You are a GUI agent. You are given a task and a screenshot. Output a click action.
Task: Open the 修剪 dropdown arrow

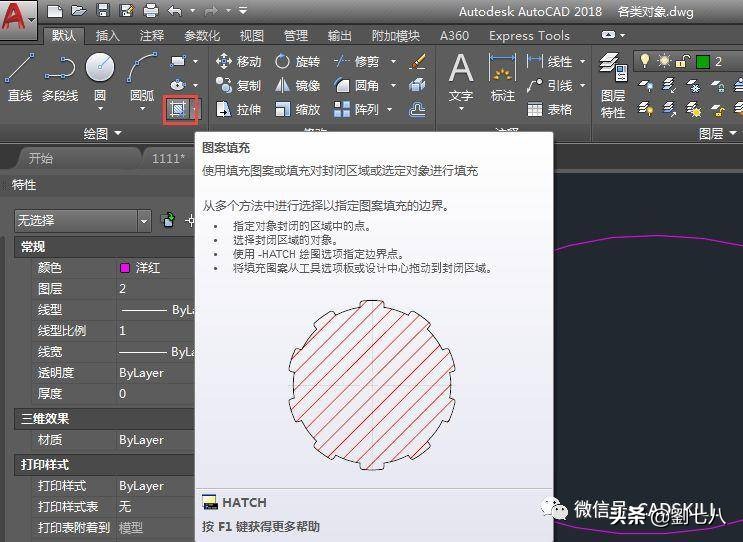pyautogui.click(x=393, y=61)
